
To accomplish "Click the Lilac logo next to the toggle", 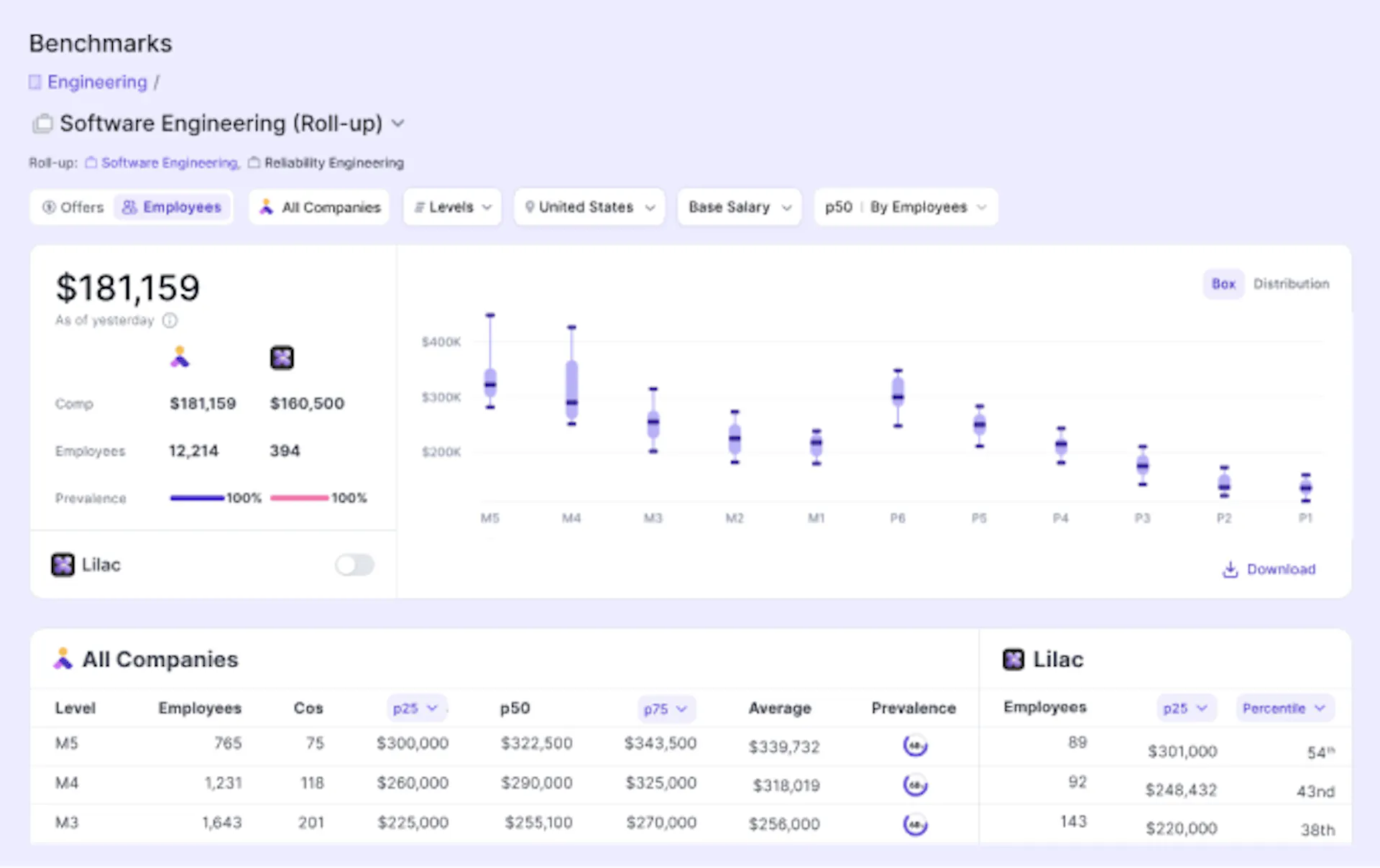I will pos(63,565).
